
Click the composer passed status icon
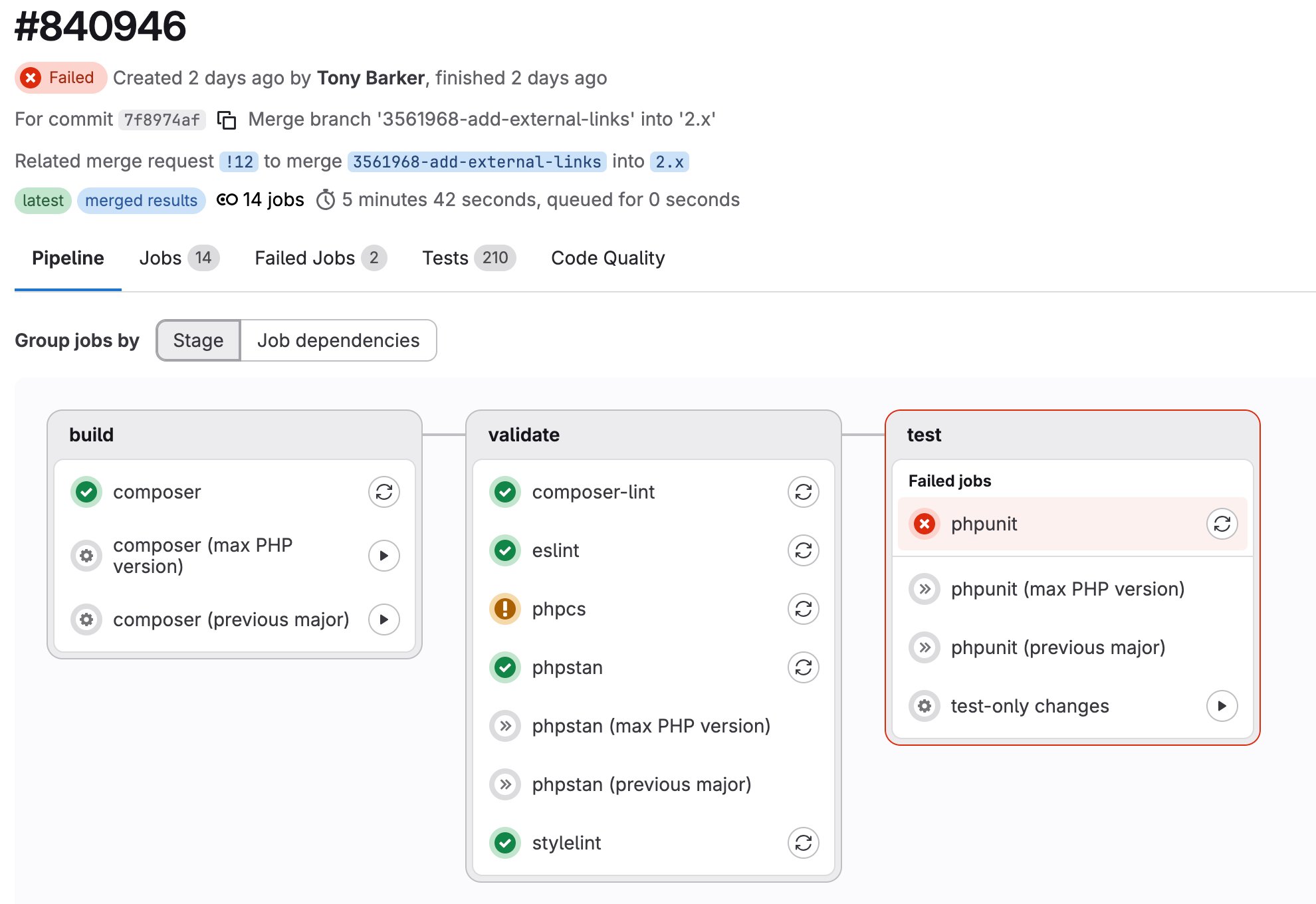pyautogui.click(x=86, y=492)
